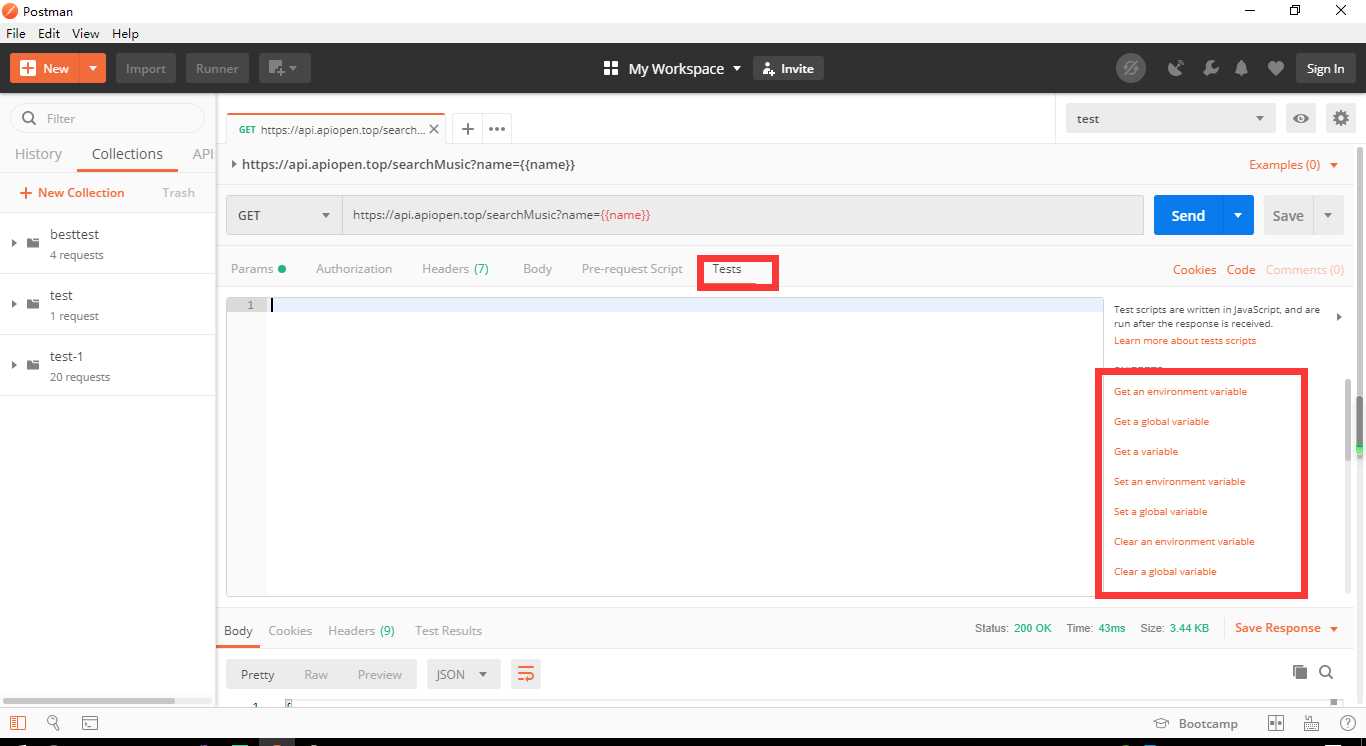
Task: Add a new request tab
Action: pos(467,129)
